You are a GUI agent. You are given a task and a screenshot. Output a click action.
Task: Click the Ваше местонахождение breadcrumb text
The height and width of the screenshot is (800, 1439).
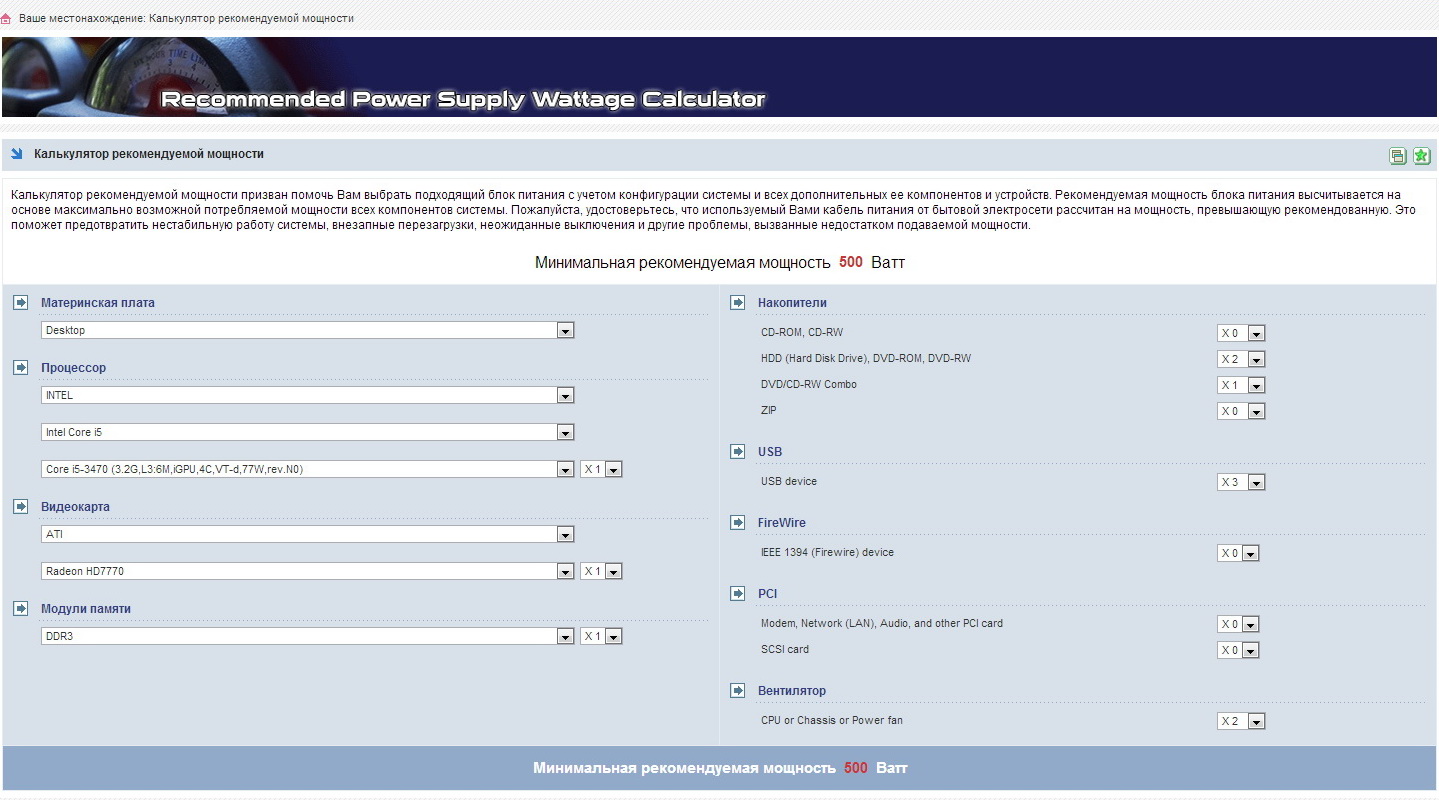click(x=186, y=19)
